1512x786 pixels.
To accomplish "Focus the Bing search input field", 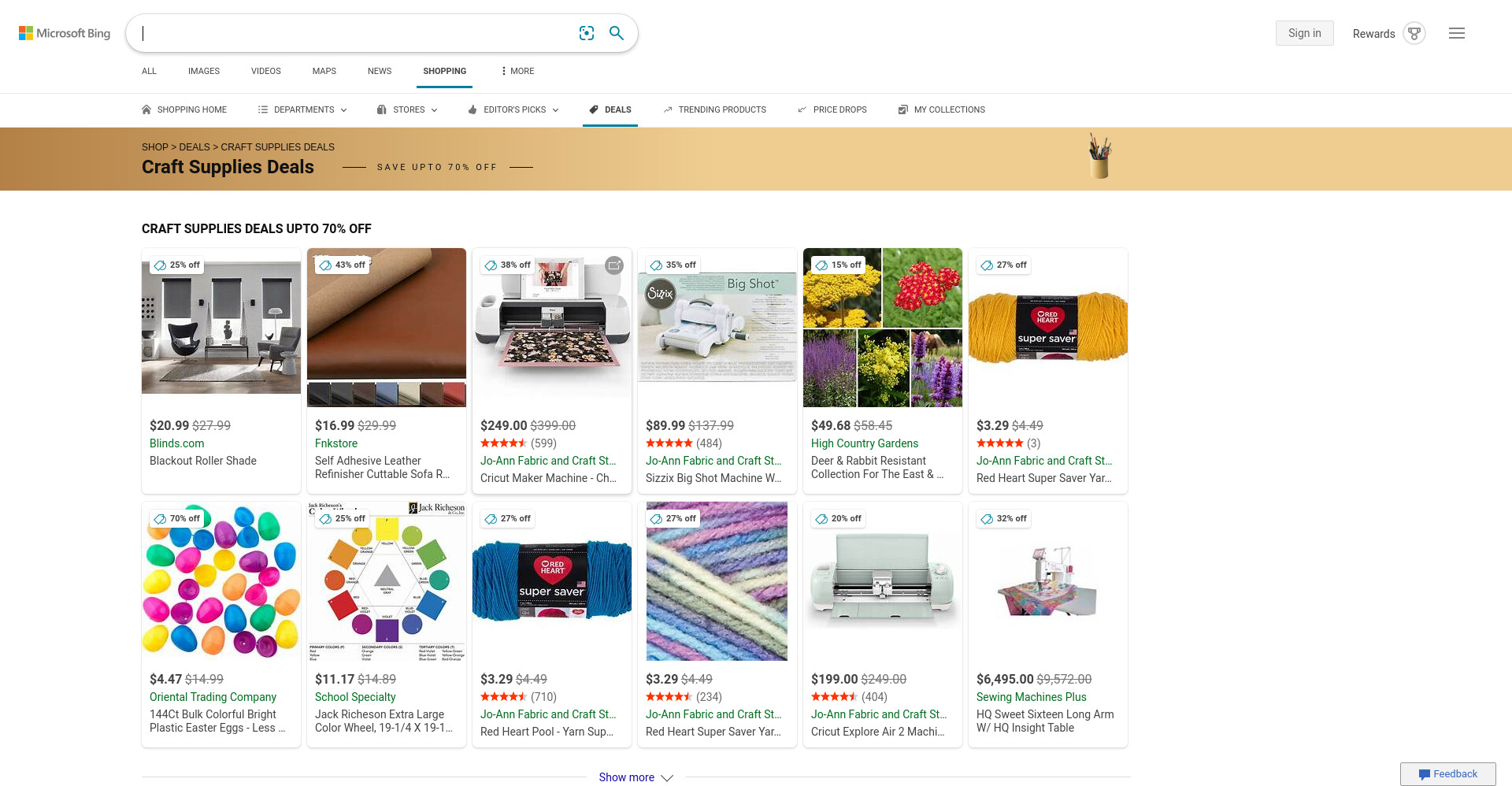I will pos(354,33).
